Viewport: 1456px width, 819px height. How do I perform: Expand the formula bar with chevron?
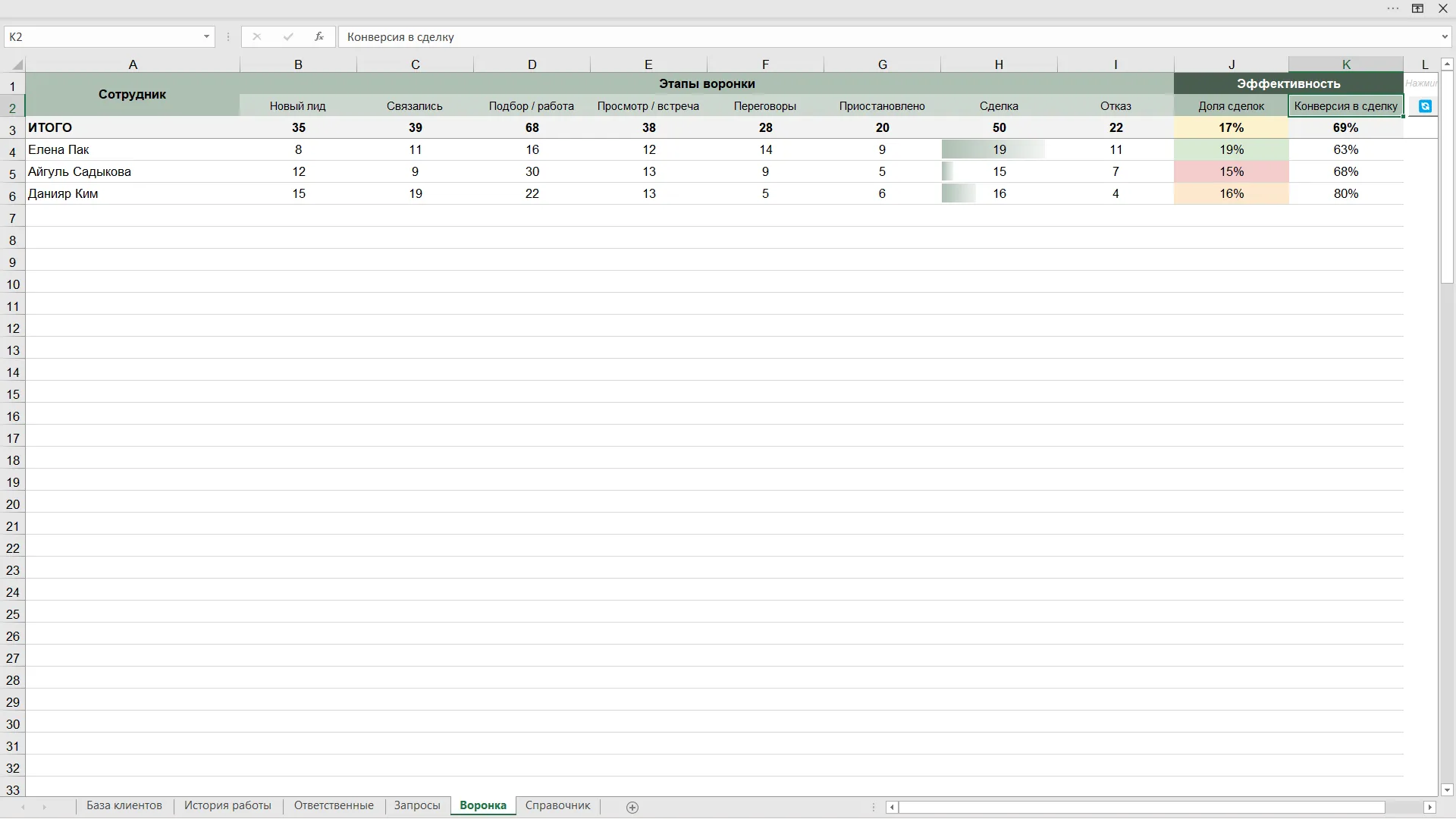point(1445,36)
